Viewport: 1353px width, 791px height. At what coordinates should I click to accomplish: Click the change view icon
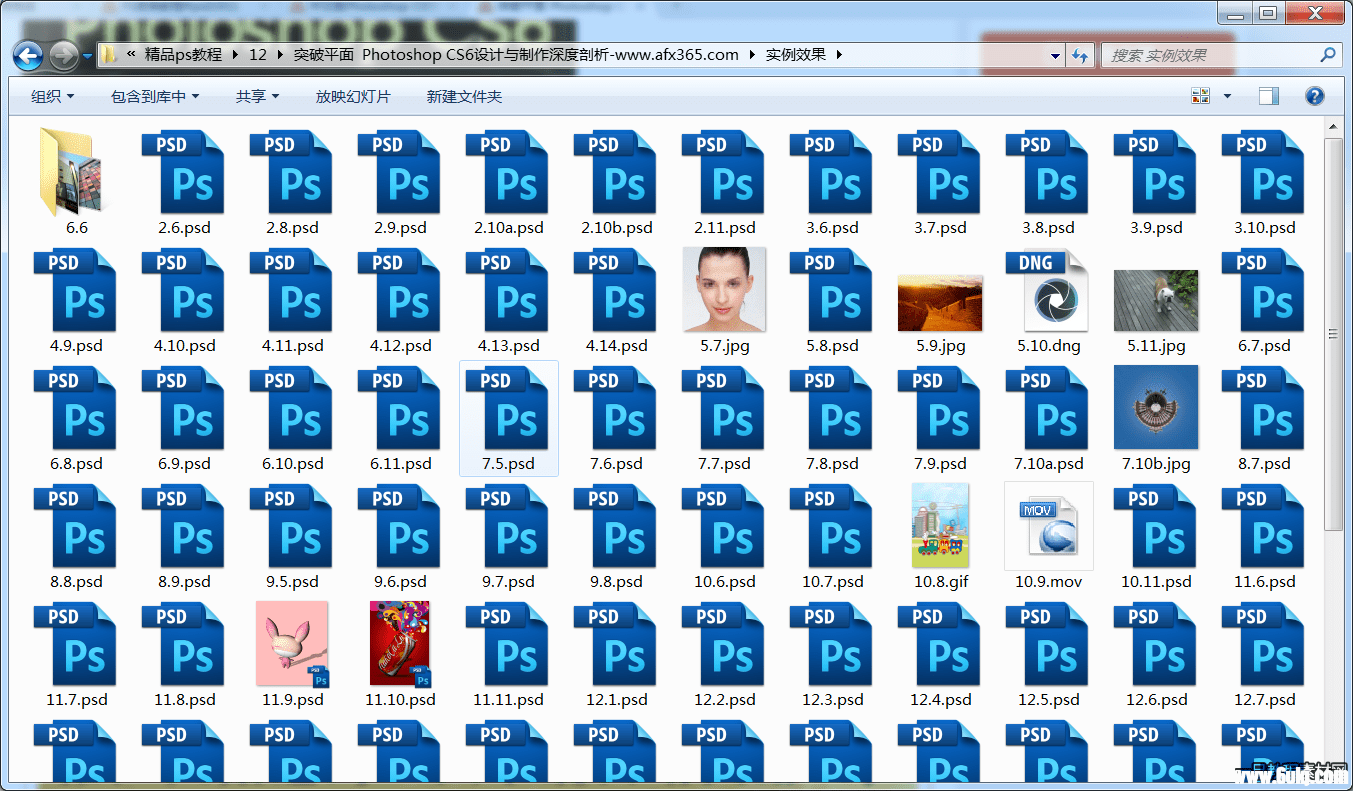[x=1201, y=96]
